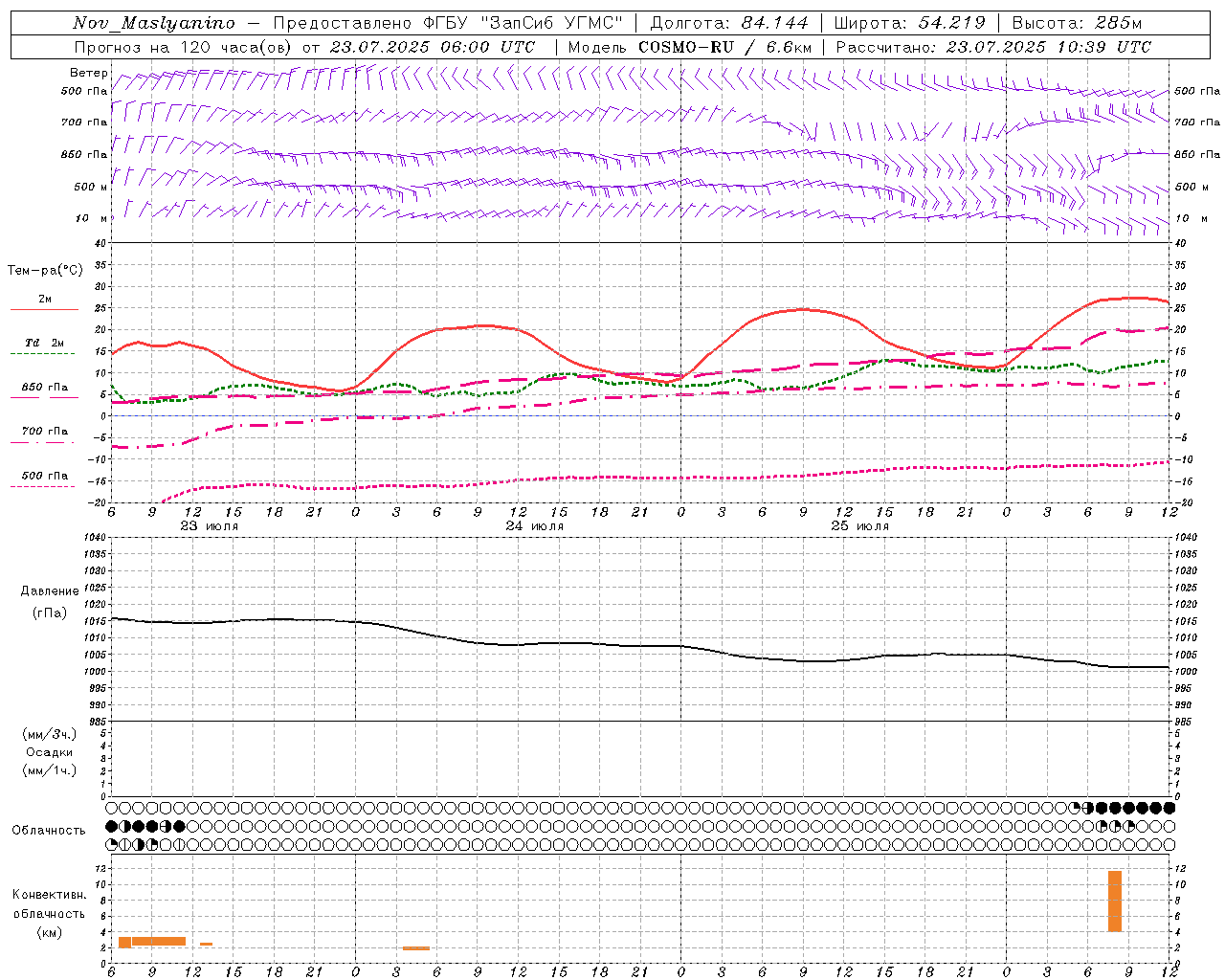Image resolution: width=1225 pixels, height=980 pixels.
Task: Click the Облачность cloudiness label
Action: (x=49, y=831)
